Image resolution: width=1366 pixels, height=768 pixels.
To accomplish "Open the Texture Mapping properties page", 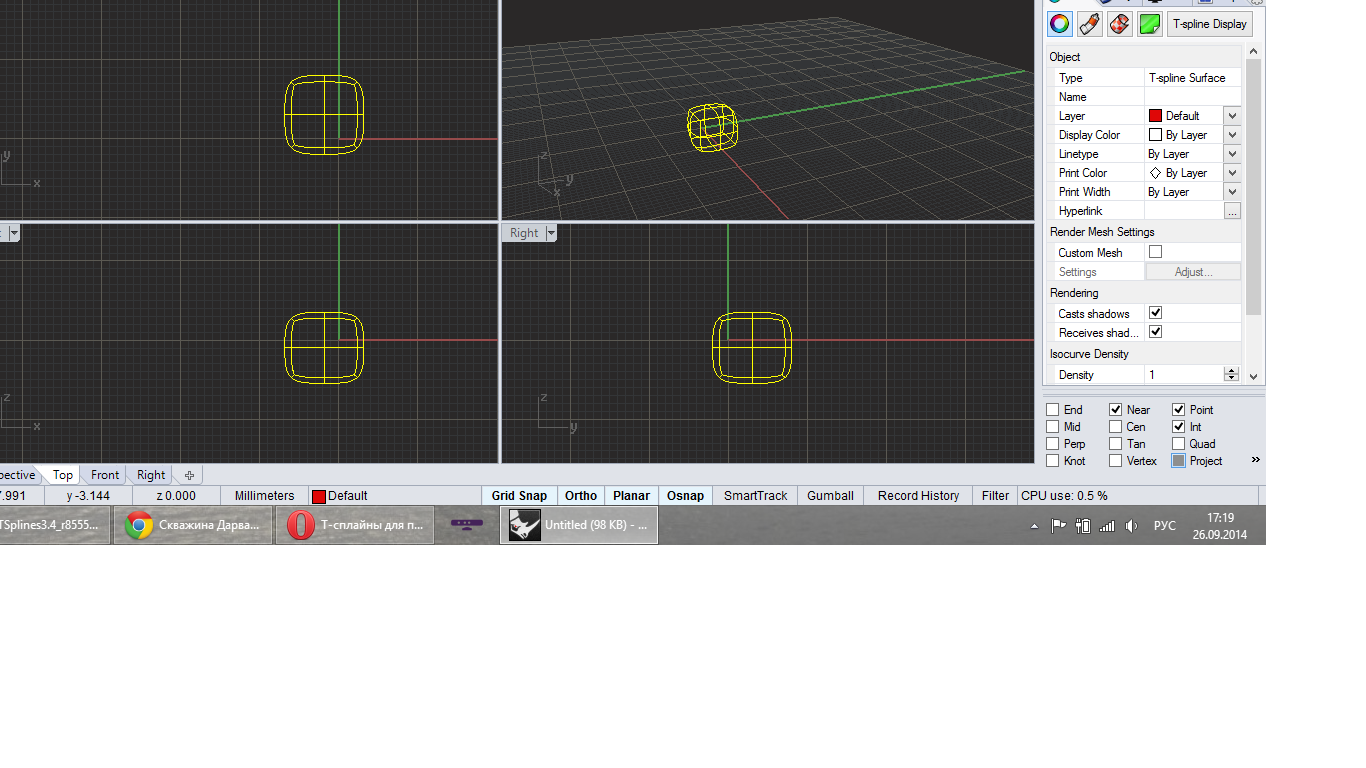I will (x=1120, y=24).
